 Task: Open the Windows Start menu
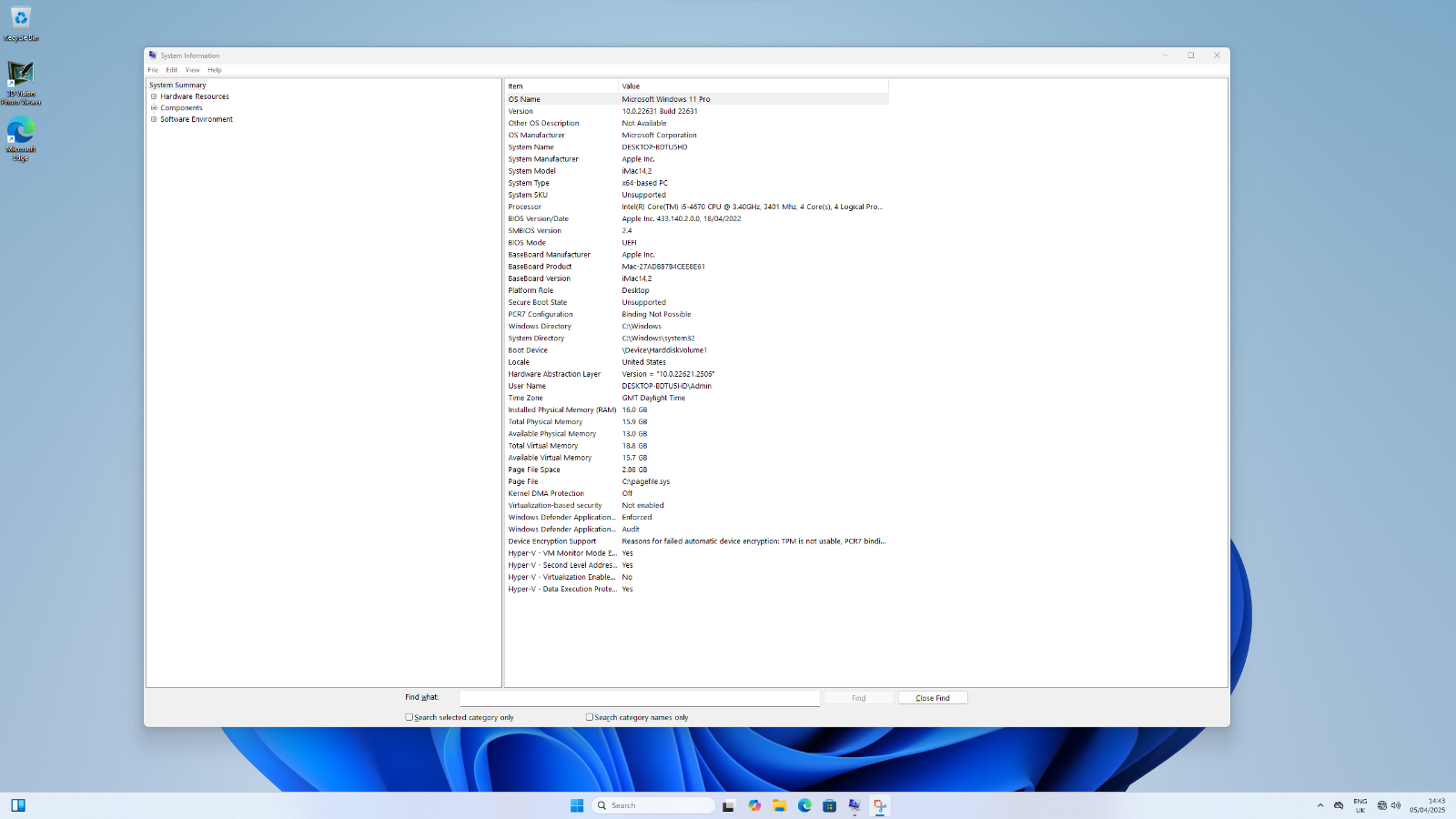[577, 805]
